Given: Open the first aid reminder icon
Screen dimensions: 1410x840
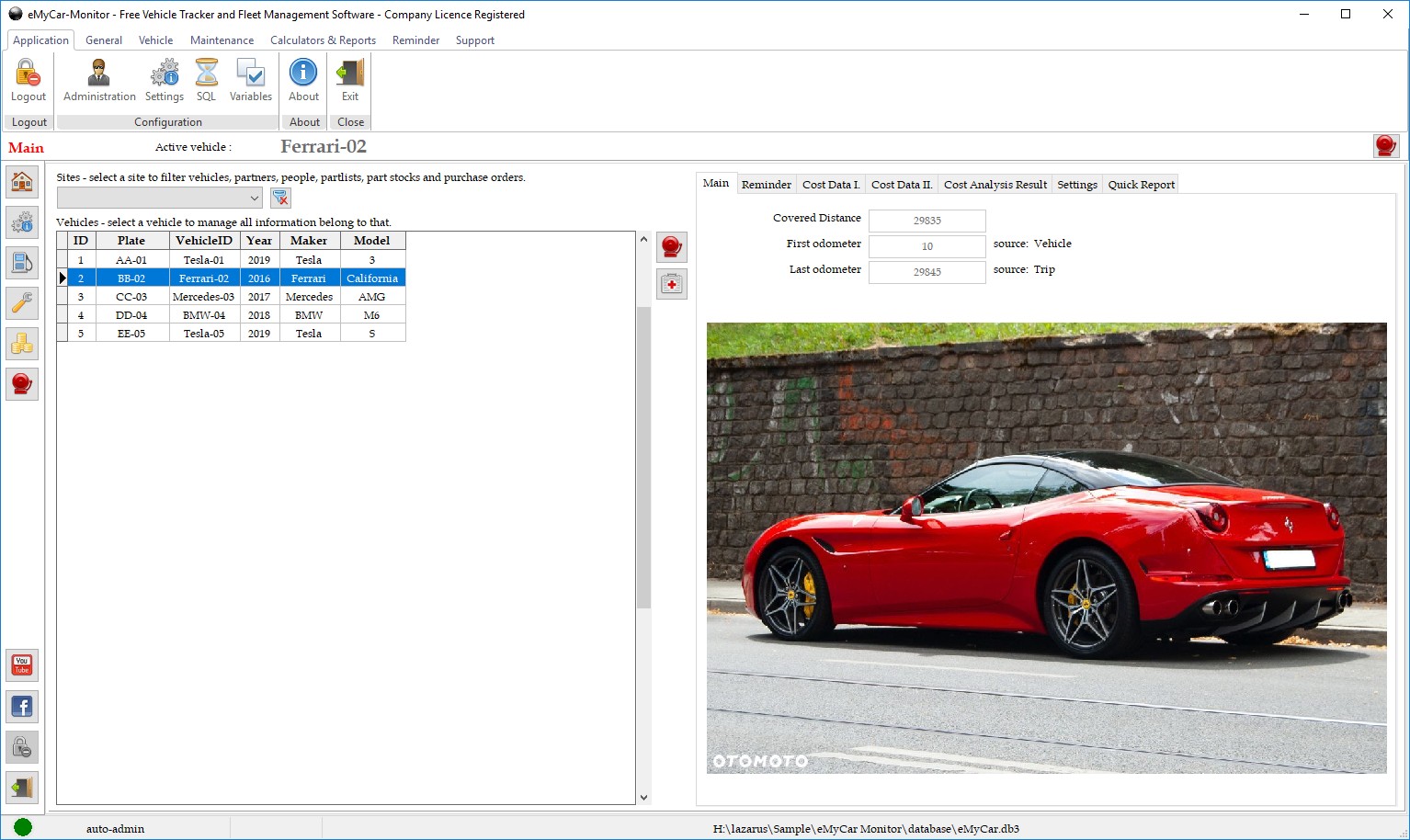Looking at the screenshot, I should [672, 284].
